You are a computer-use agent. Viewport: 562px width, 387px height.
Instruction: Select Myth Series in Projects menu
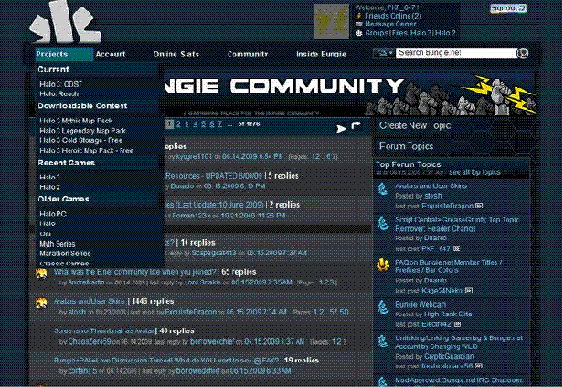click(57, 244)
